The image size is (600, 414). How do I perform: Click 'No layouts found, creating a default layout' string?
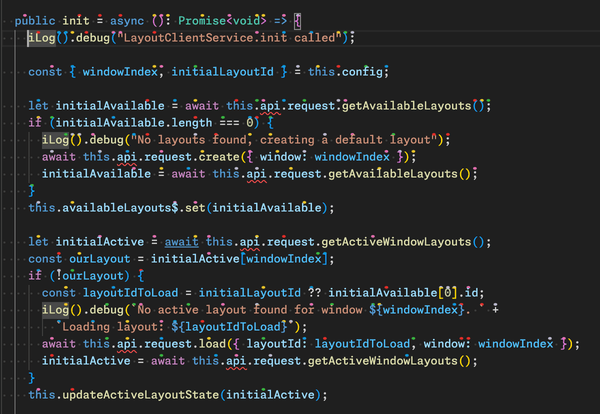(284, 140)
